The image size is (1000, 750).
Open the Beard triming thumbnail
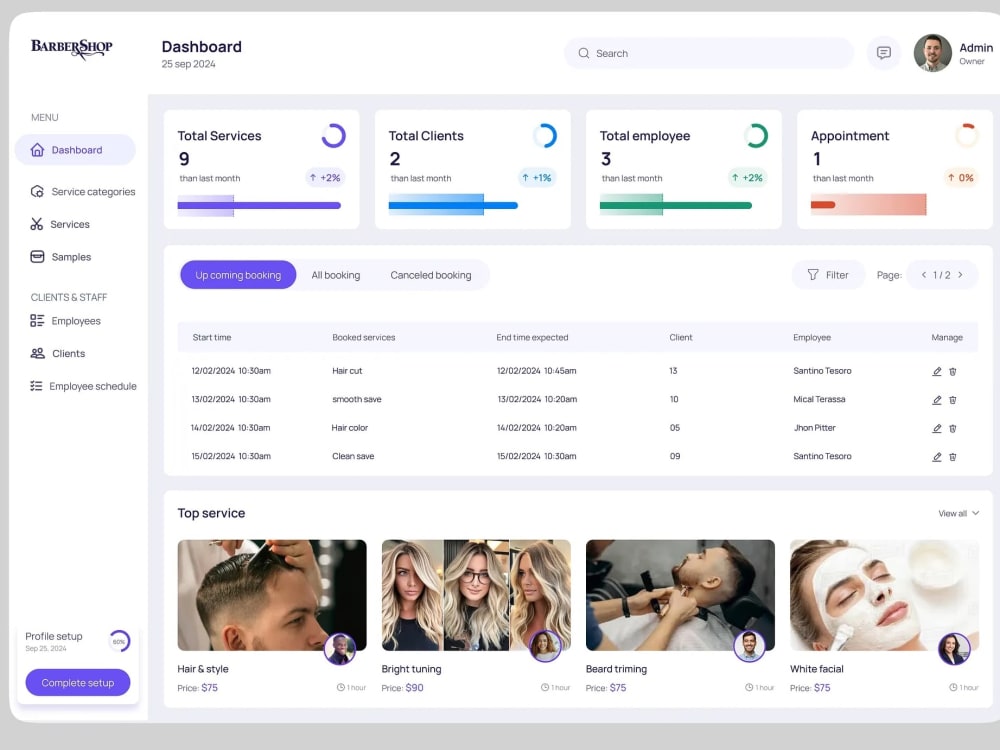[x=680, y=595]
